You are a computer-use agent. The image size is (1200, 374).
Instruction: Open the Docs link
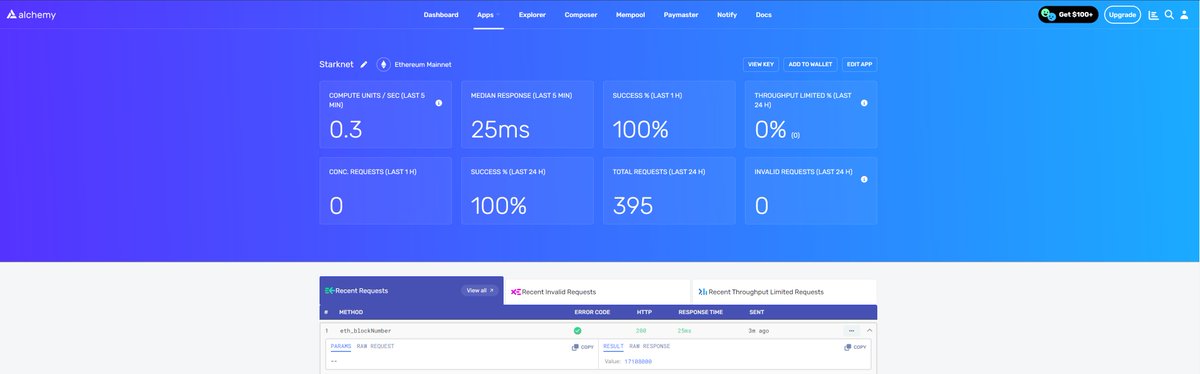(x=763, y=15)
